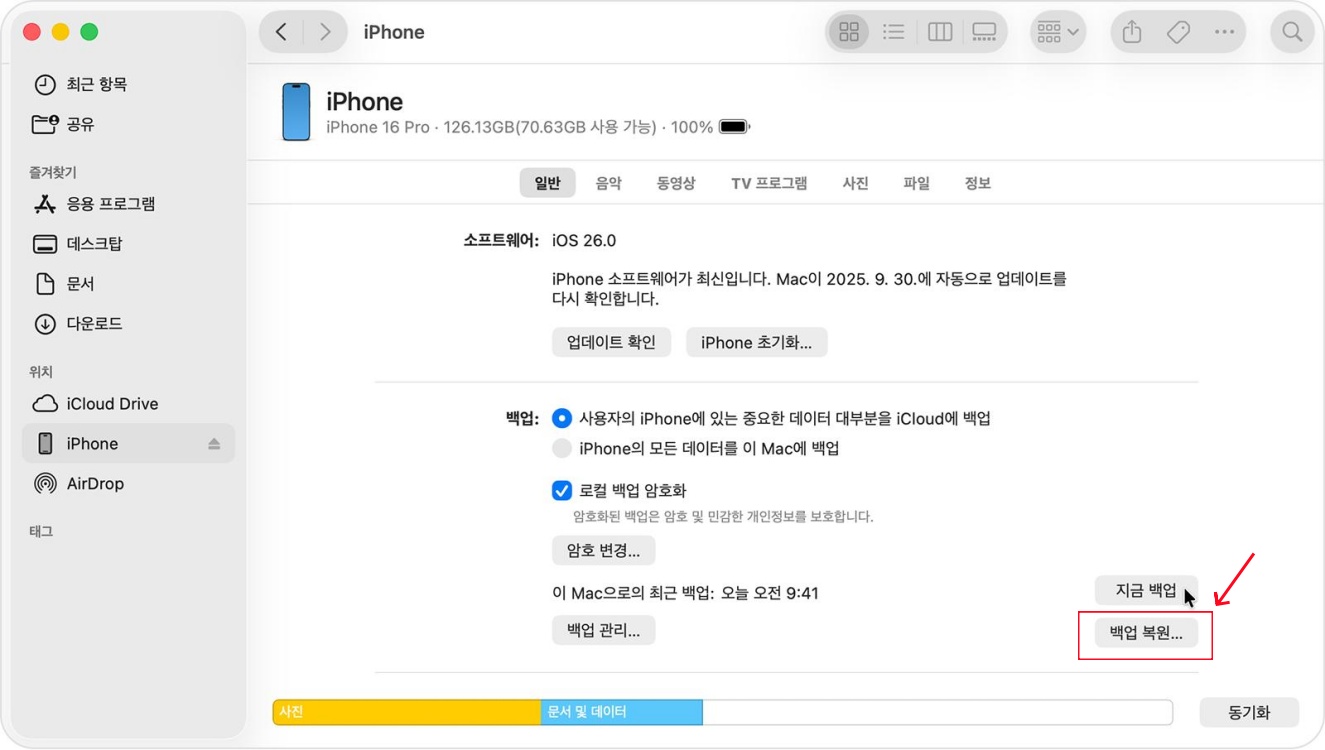Click the latest backup time text 오늘 오전 9:41
This screenshot has height=750, width=1325.
coord(770,593)
